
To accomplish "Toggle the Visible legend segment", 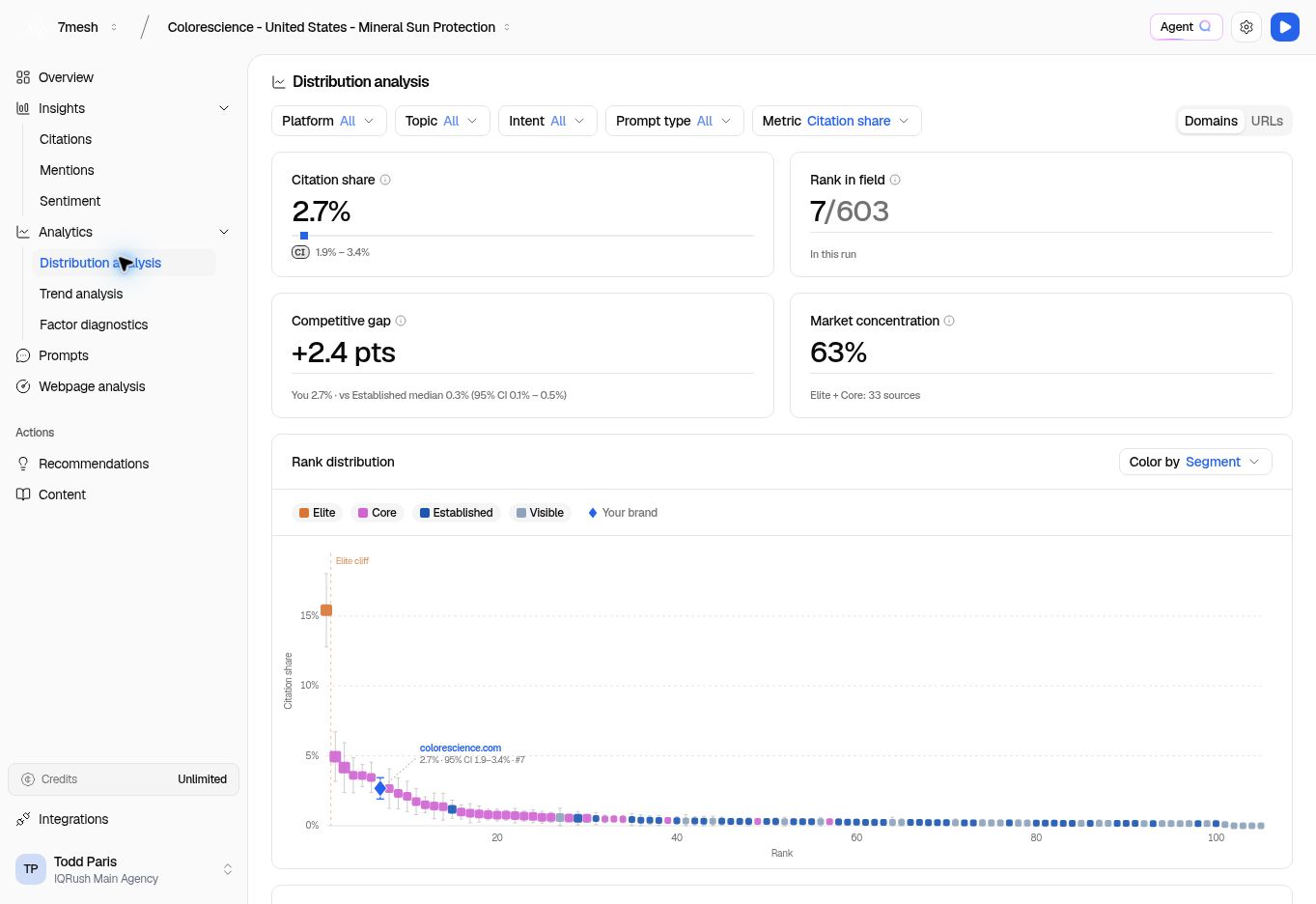I will pos(541,513).
